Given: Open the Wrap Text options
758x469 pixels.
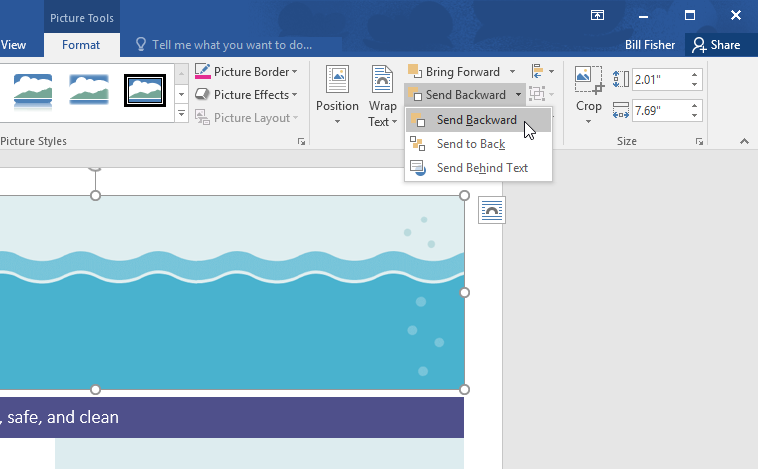Looking at the screenshot, I should (382, 96).
